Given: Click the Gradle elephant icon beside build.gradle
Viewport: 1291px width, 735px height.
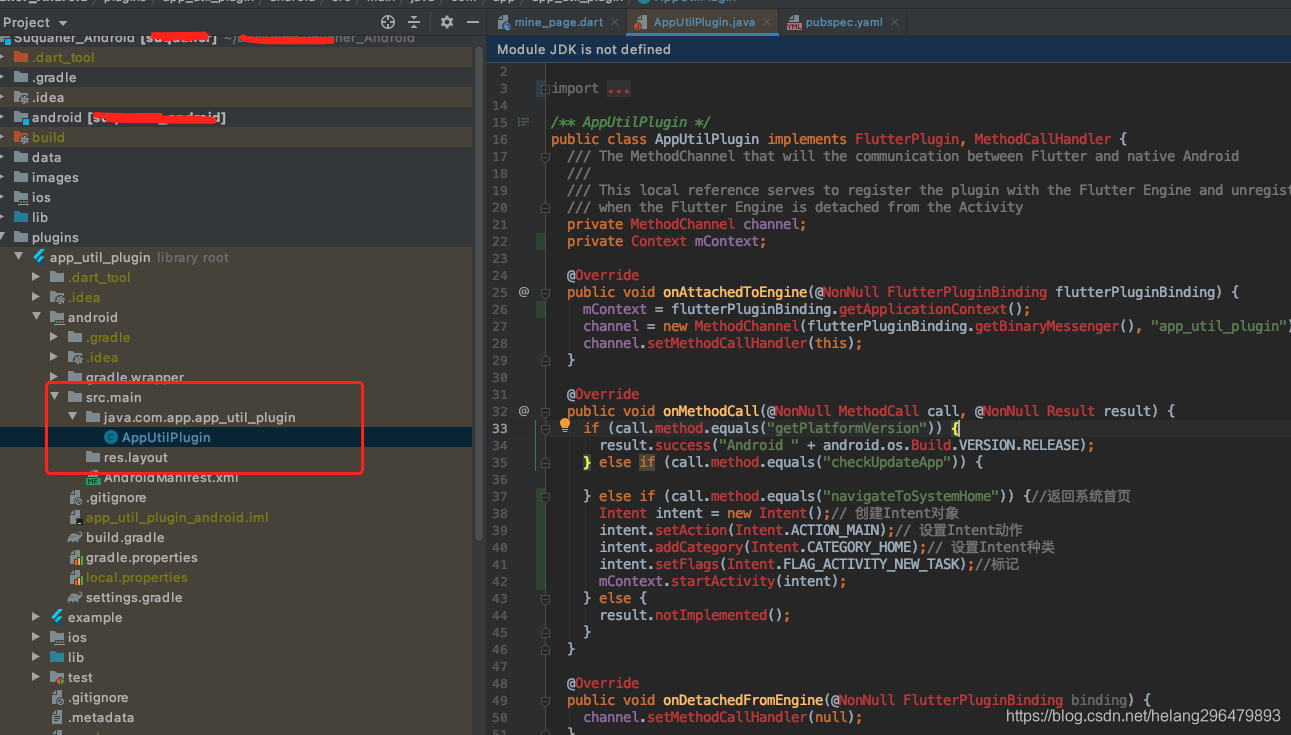Looking at the screenshot, I should 75,537.
